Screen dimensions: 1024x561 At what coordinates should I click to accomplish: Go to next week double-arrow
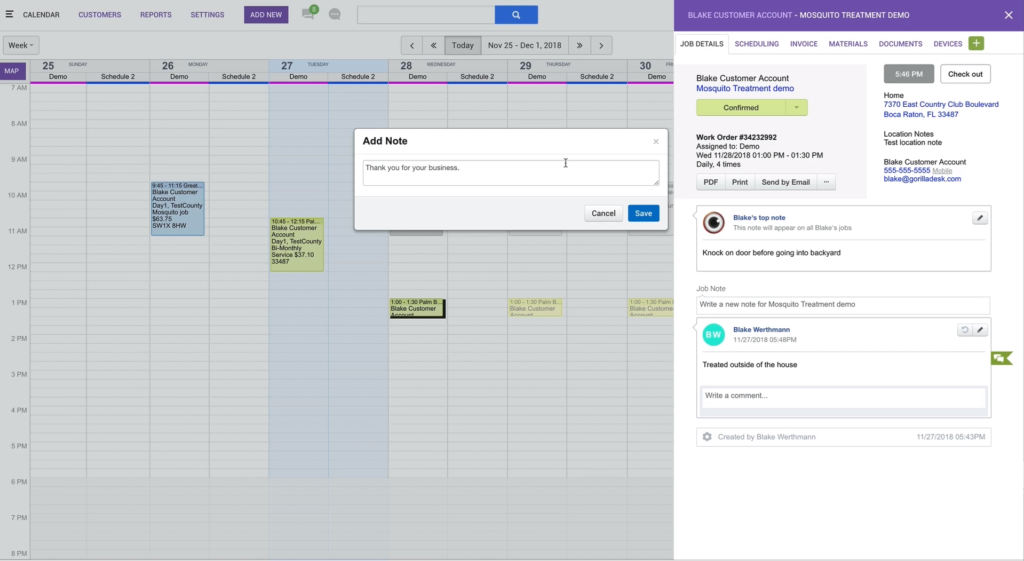(579, 45)
